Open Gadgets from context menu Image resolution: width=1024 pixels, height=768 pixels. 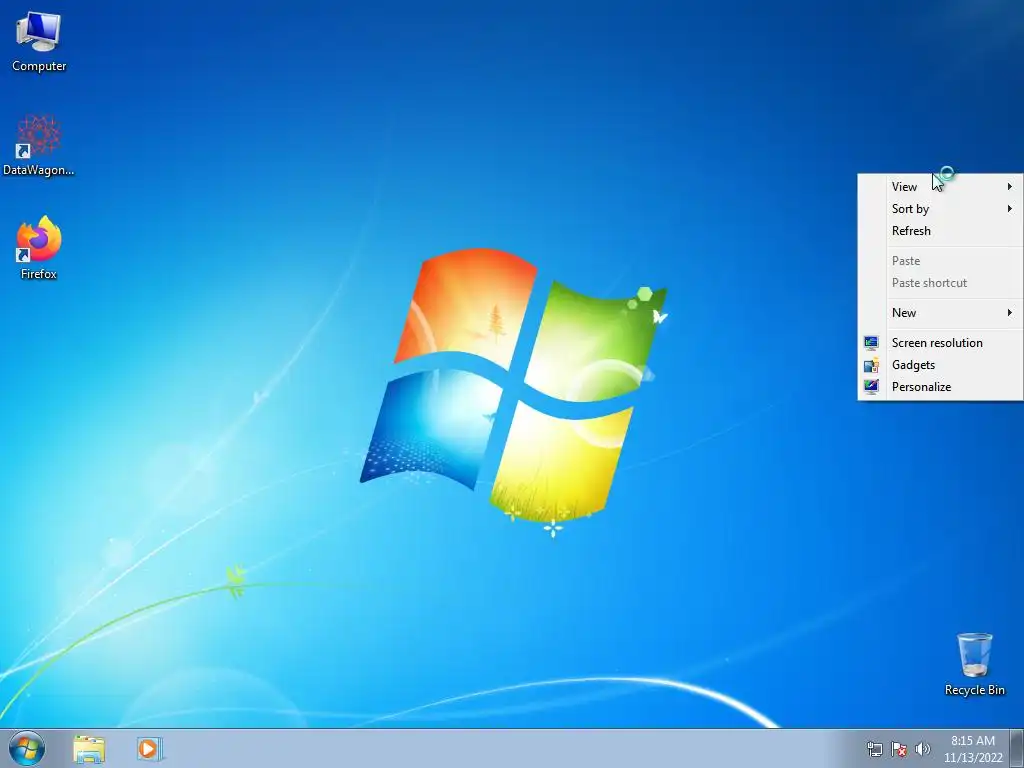tap(940, 365)
